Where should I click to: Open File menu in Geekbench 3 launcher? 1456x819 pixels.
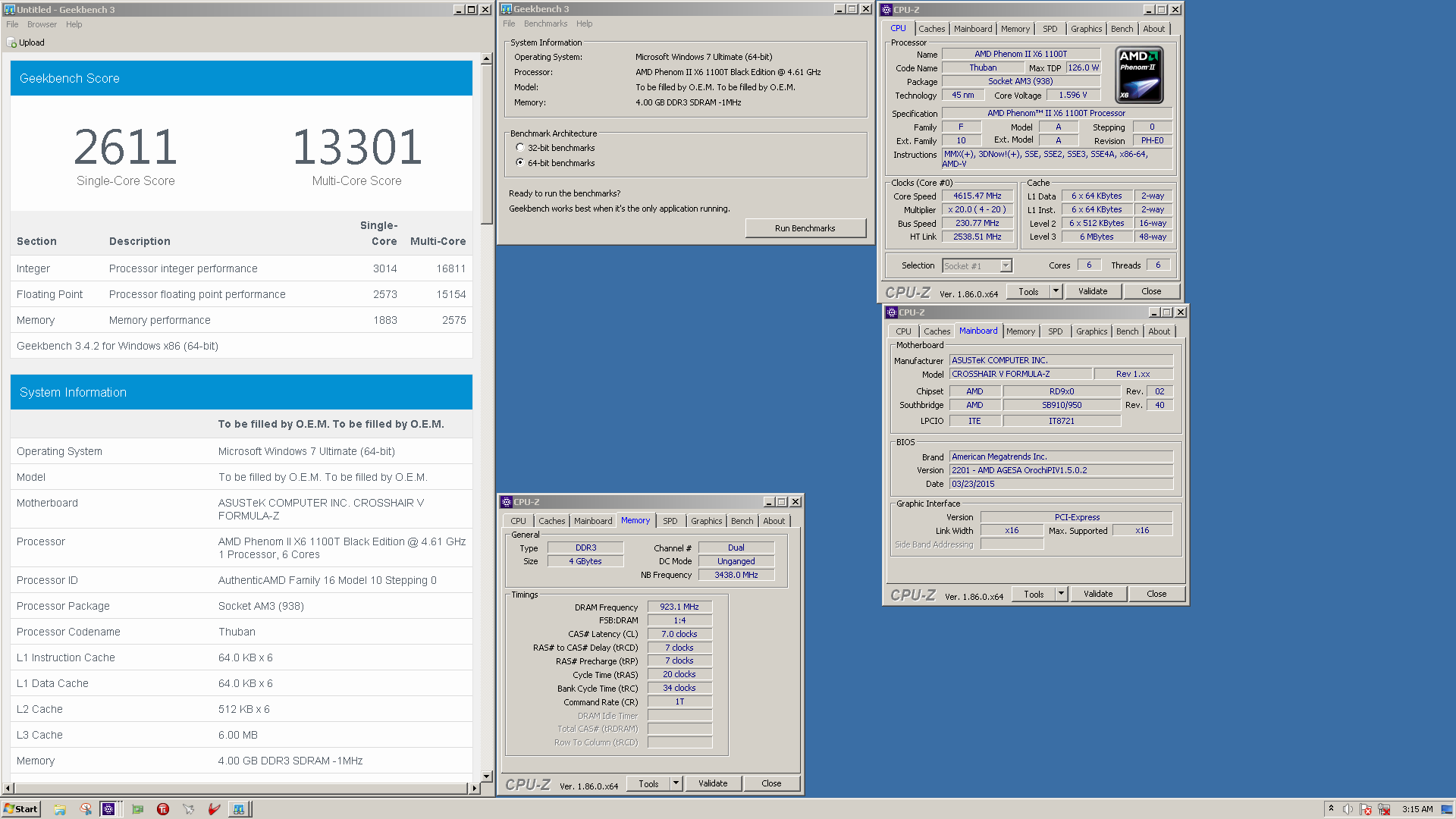[509, 24]
